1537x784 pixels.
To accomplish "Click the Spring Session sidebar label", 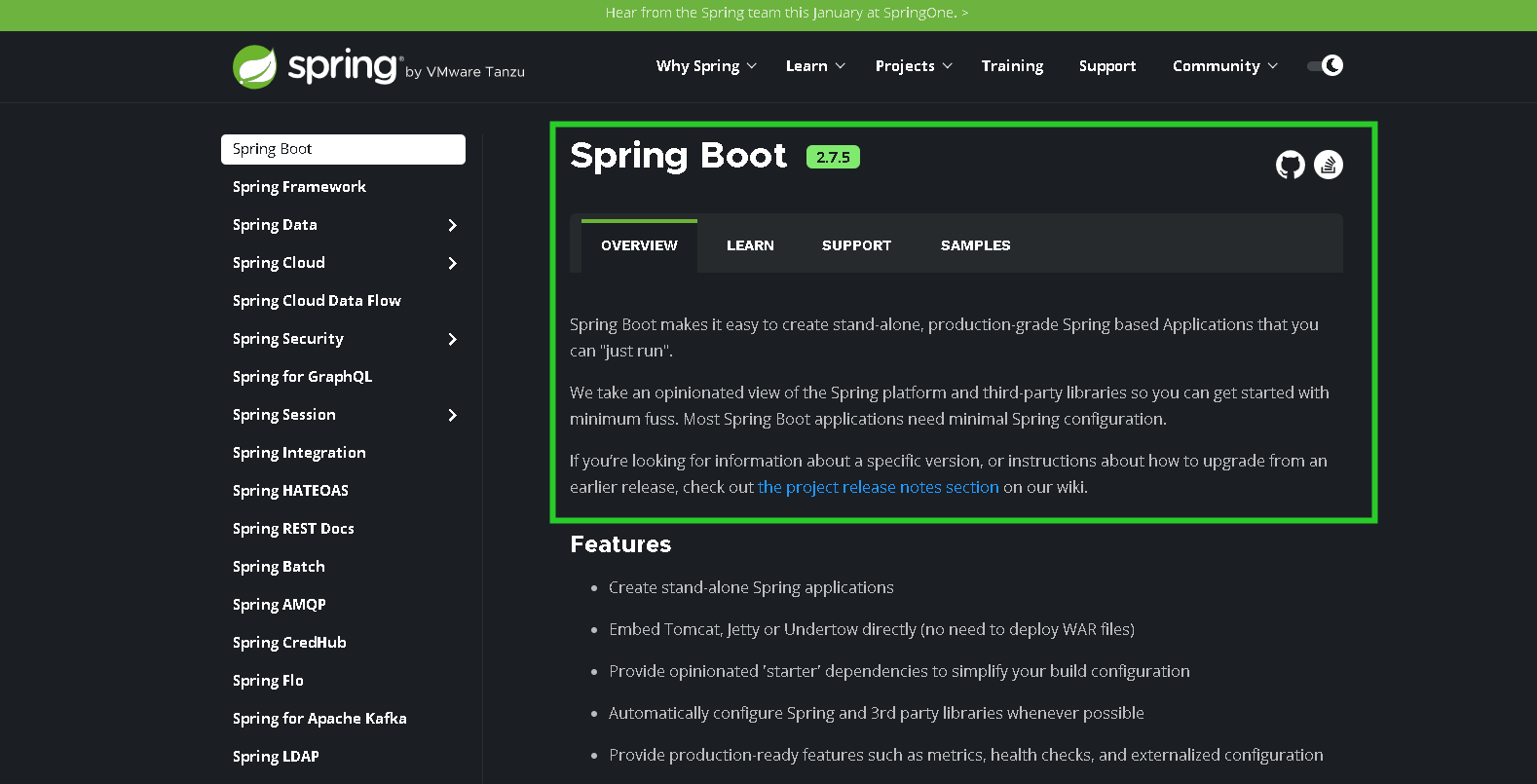I will [x=283, y=415].
